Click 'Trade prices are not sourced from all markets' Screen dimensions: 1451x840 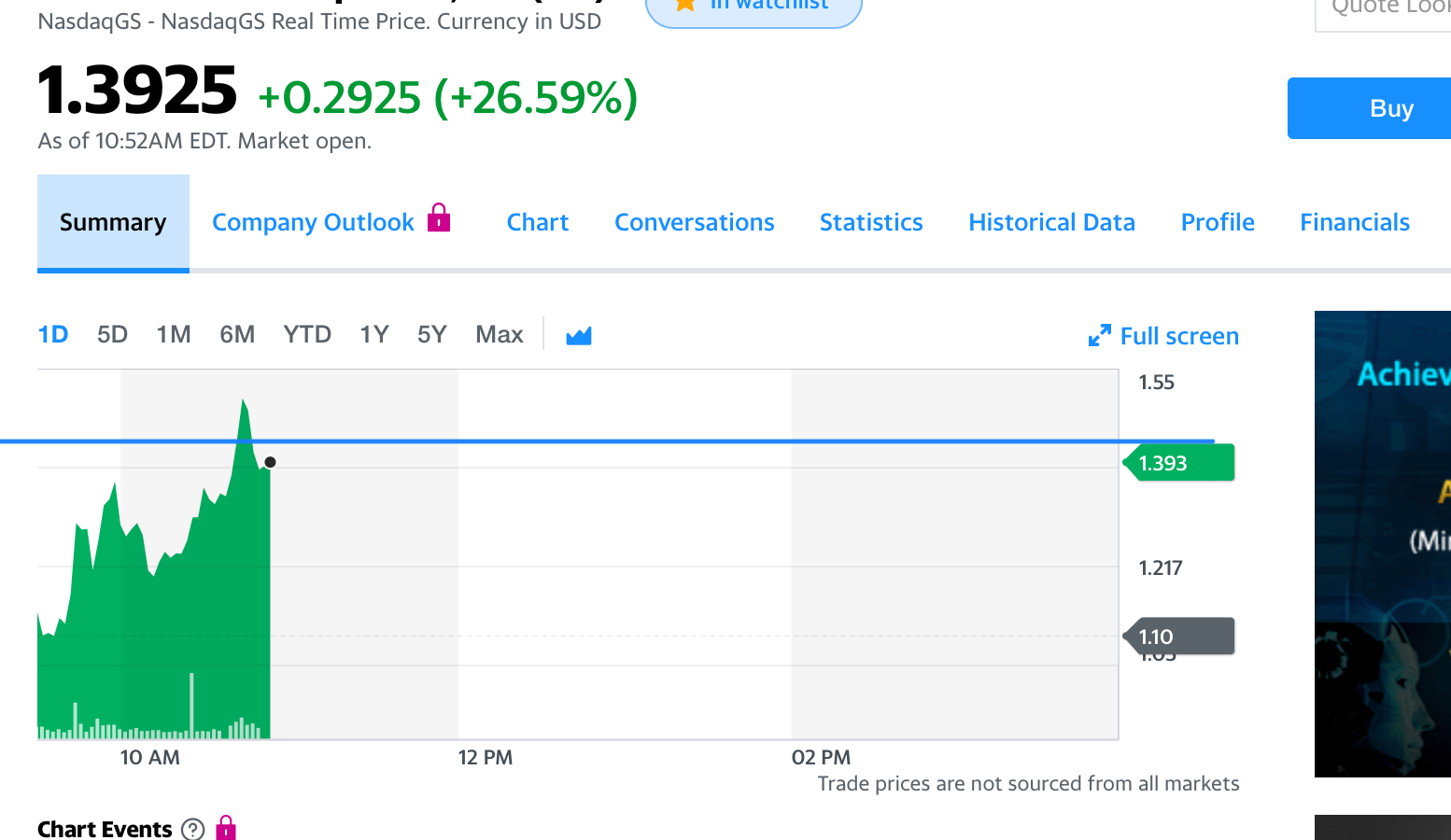pos(1029,784)
